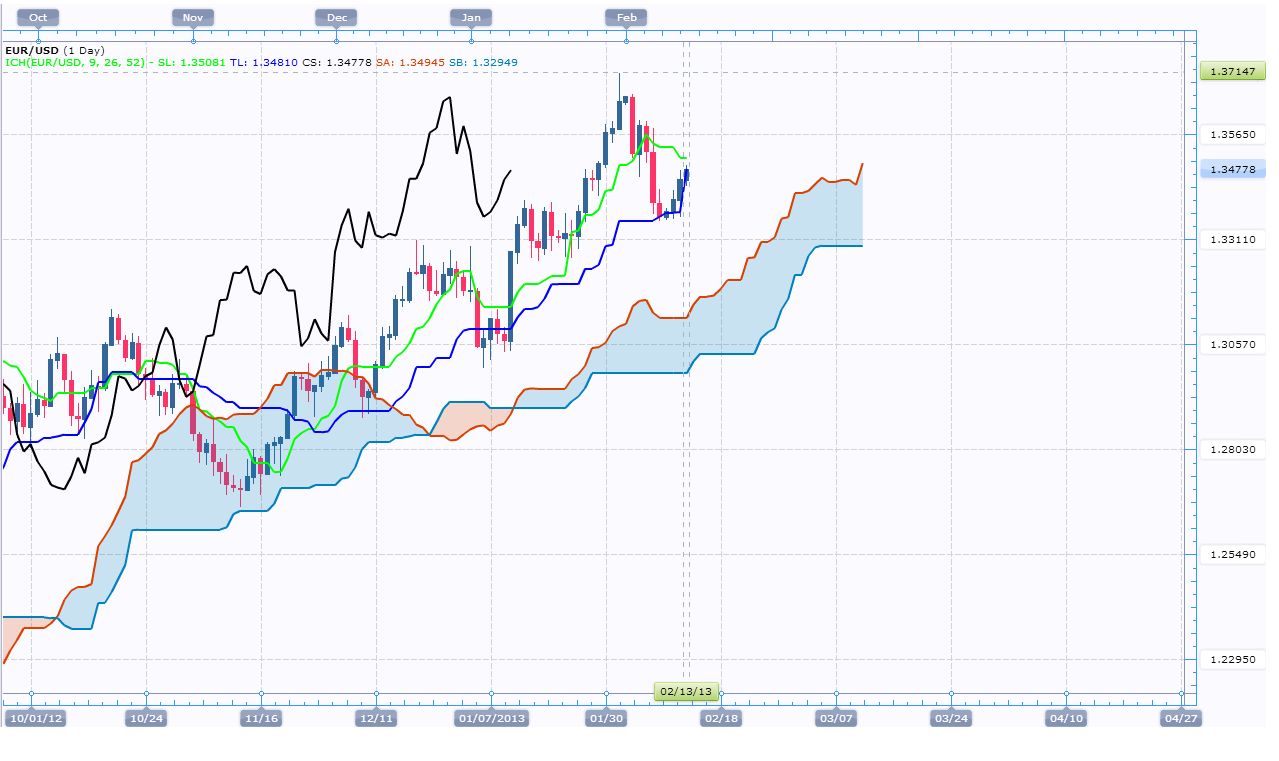Click the 1.35650 price axis label
Viewport: 1279px width, 761px height.
1232,134
